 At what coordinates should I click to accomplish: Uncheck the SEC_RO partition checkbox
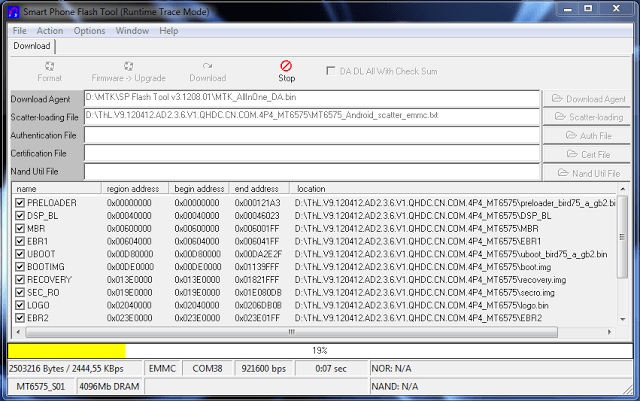pos(20,293)
